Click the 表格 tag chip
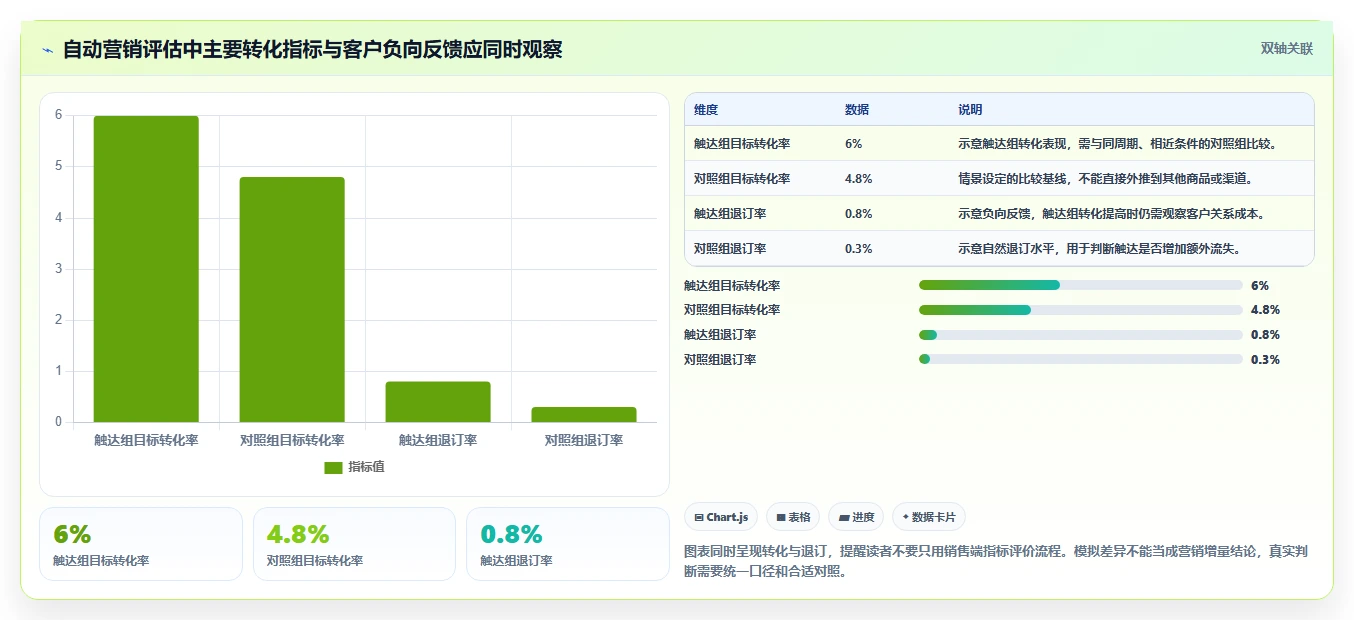Image resolution: width=1354 pixels, height=620 pixels. click(792, 517)
